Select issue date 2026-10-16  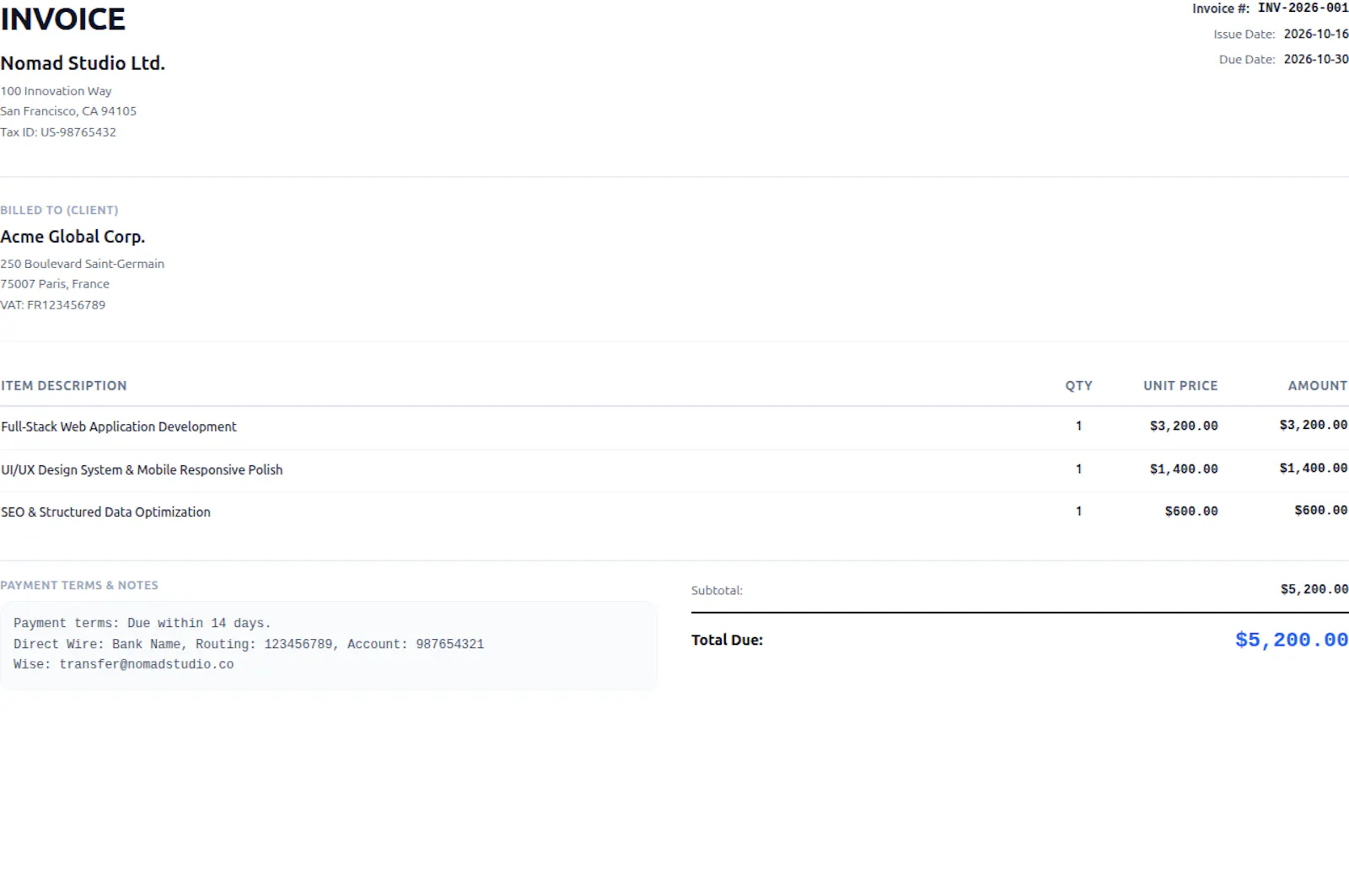point(1316,34)
